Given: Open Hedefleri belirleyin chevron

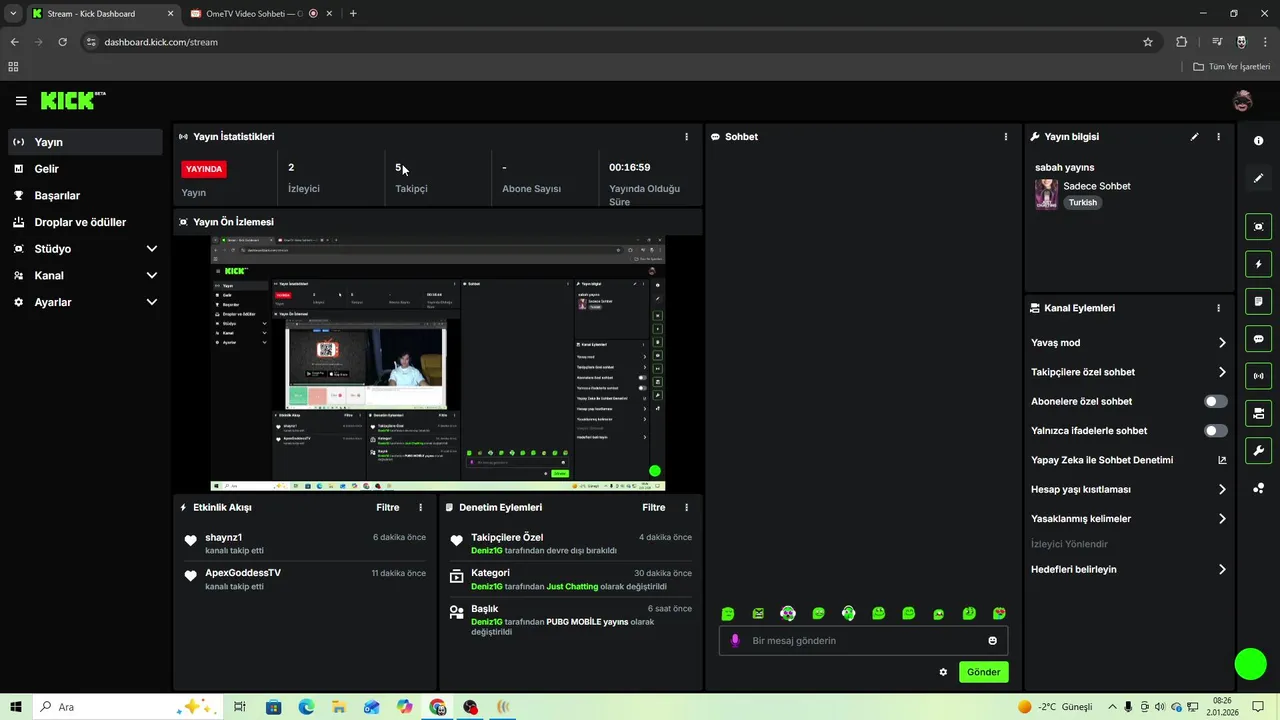Looking at the screenshot, I should click(1222, 570).
